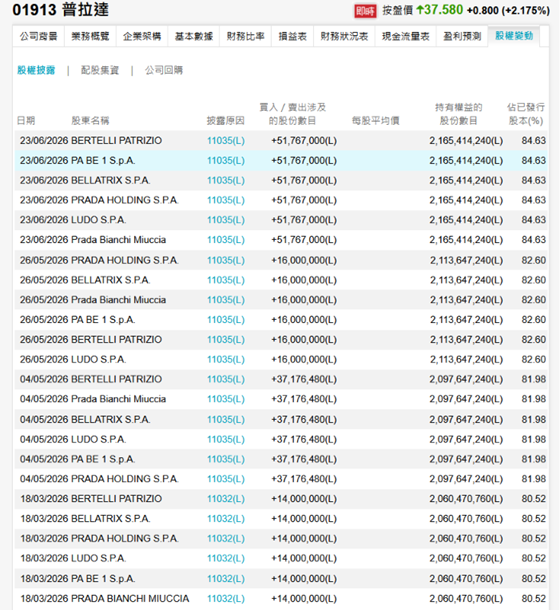Open 11035(L) link for 26/05/2026 PA BE 1 S.p.A.
This screenshot has height=610, width=560.
click(x=226, y=319)
